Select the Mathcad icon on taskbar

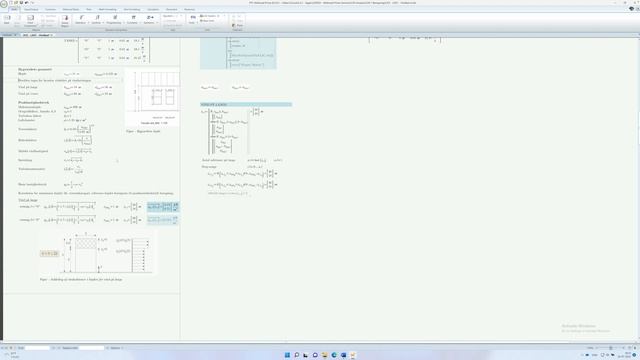353,355
